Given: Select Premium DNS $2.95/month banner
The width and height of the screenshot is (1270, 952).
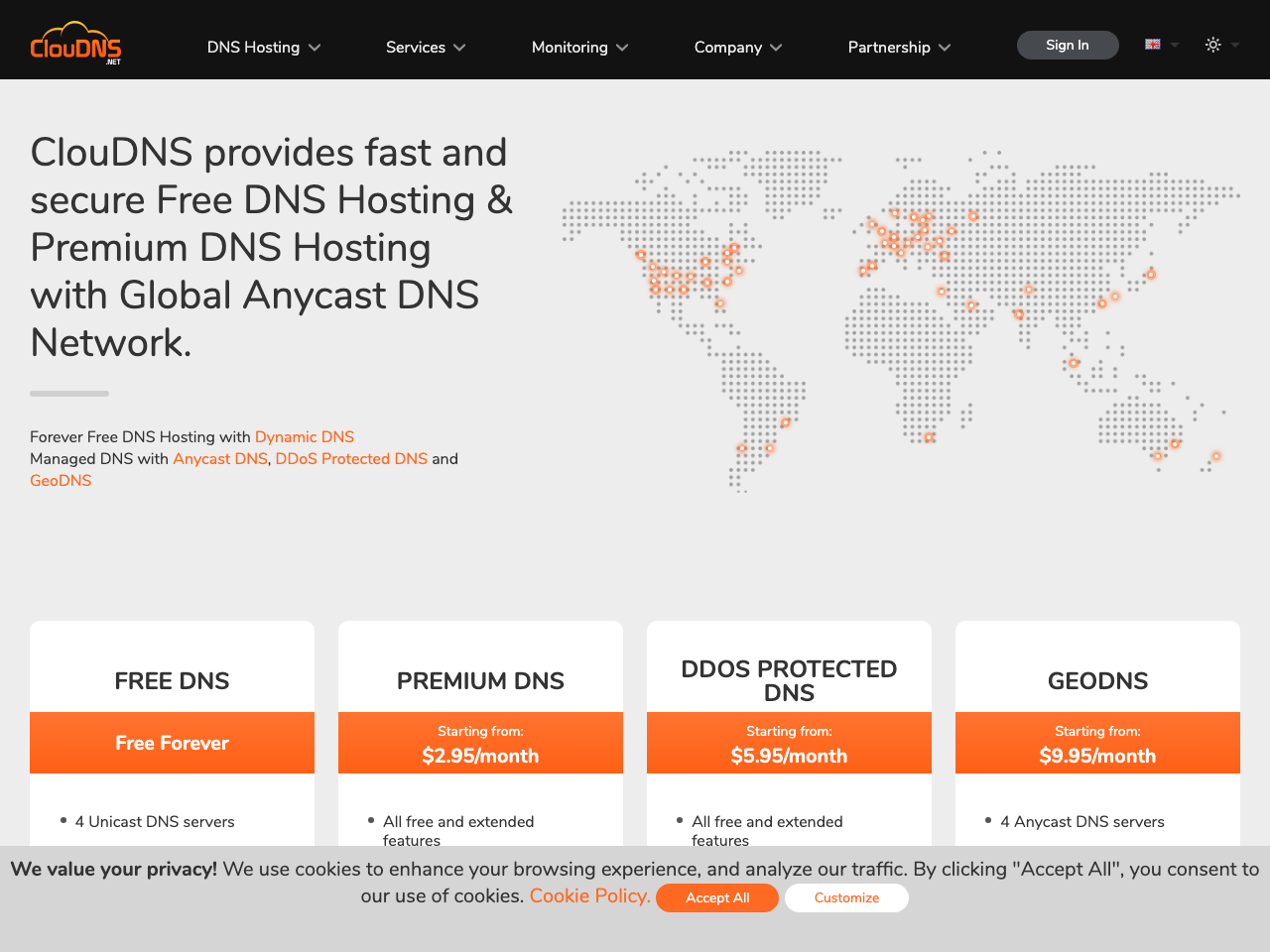Looking at the screenshot, I should tap(480, 743).
